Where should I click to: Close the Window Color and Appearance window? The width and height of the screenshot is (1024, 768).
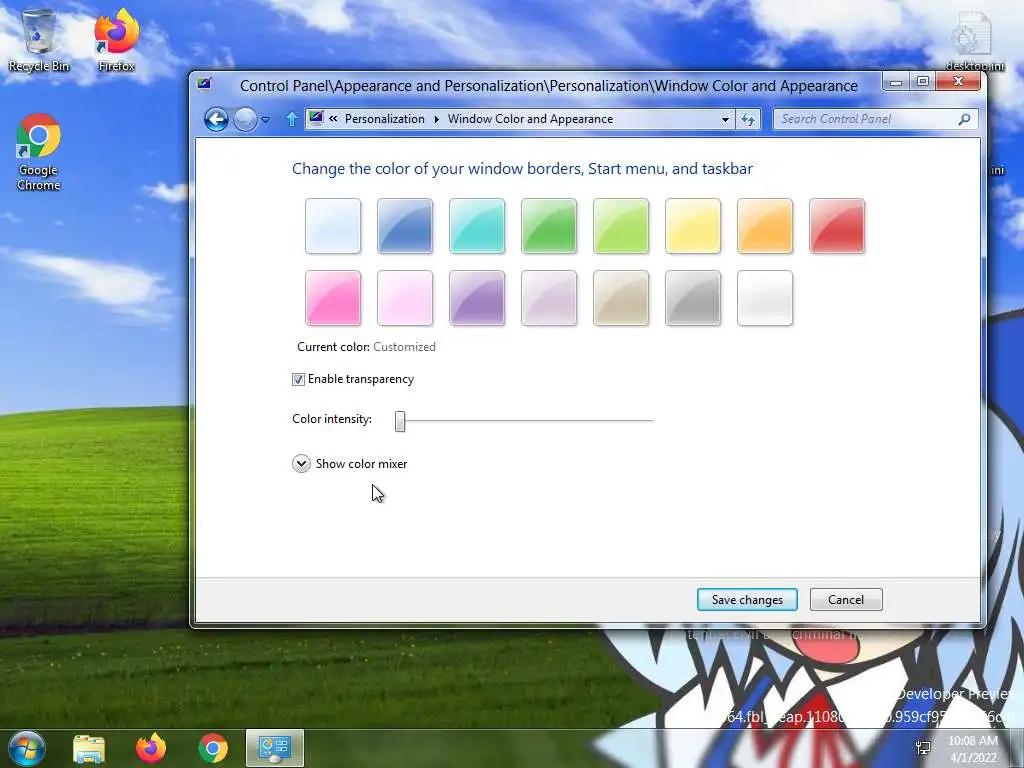click(958, 82)
